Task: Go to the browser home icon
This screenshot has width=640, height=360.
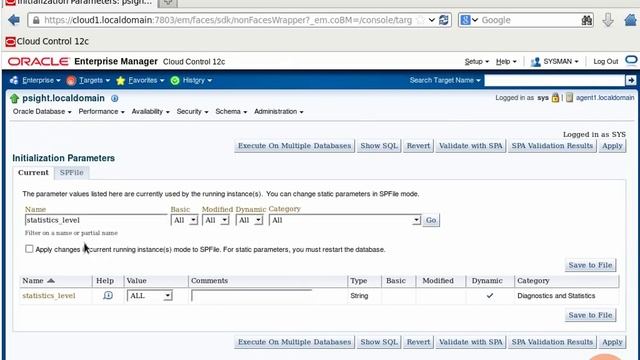Action: pos(631,20)
